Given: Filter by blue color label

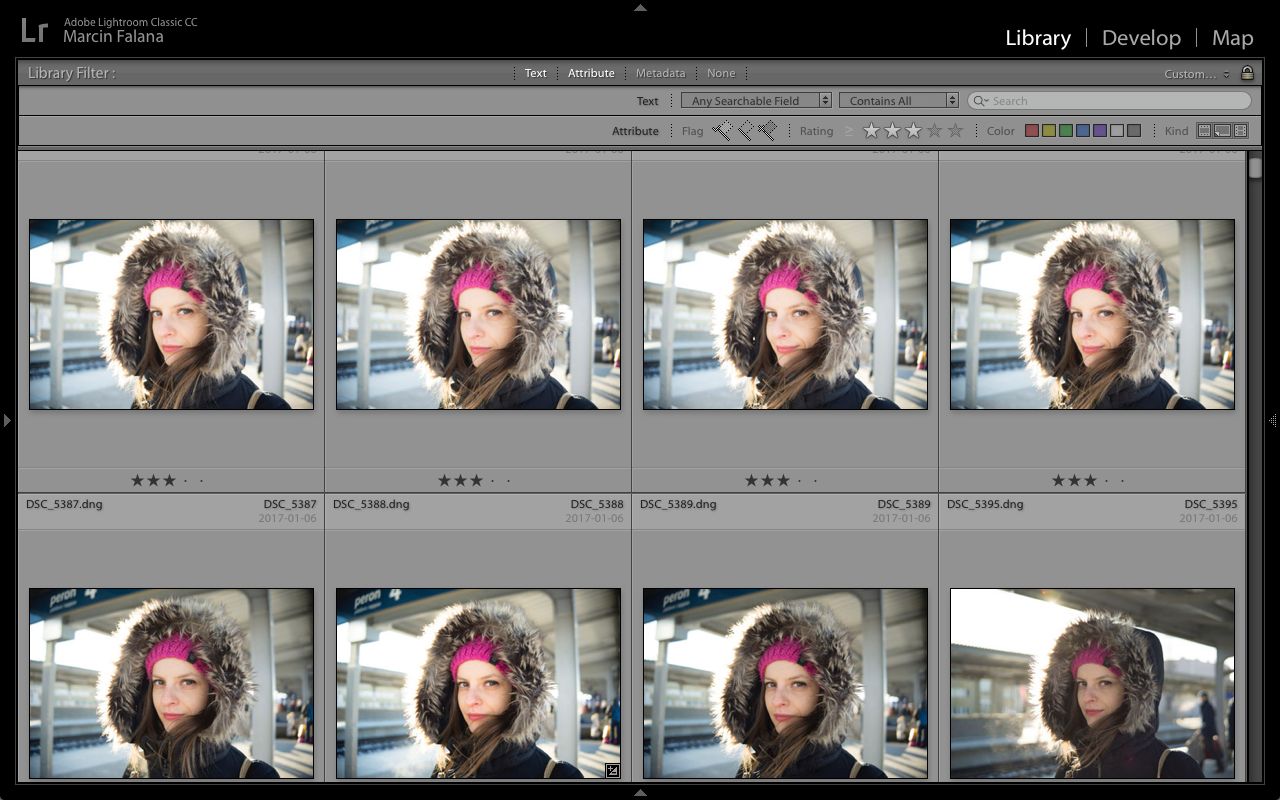Looking at the screenshot, I should (x=1083, y=131).
